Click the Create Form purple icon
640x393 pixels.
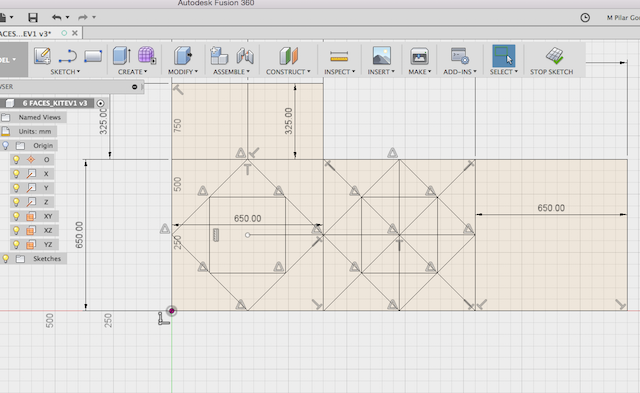point(147,55)
